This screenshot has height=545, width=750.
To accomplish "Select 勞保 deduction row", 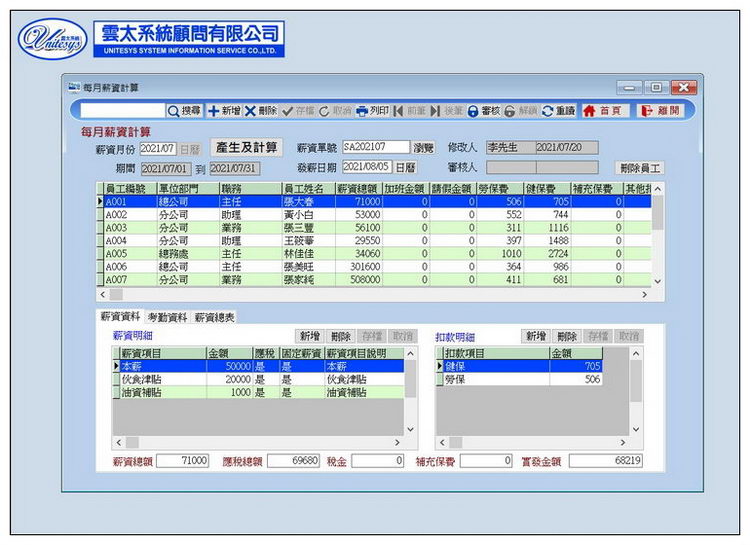I will [x=519, y=379].
